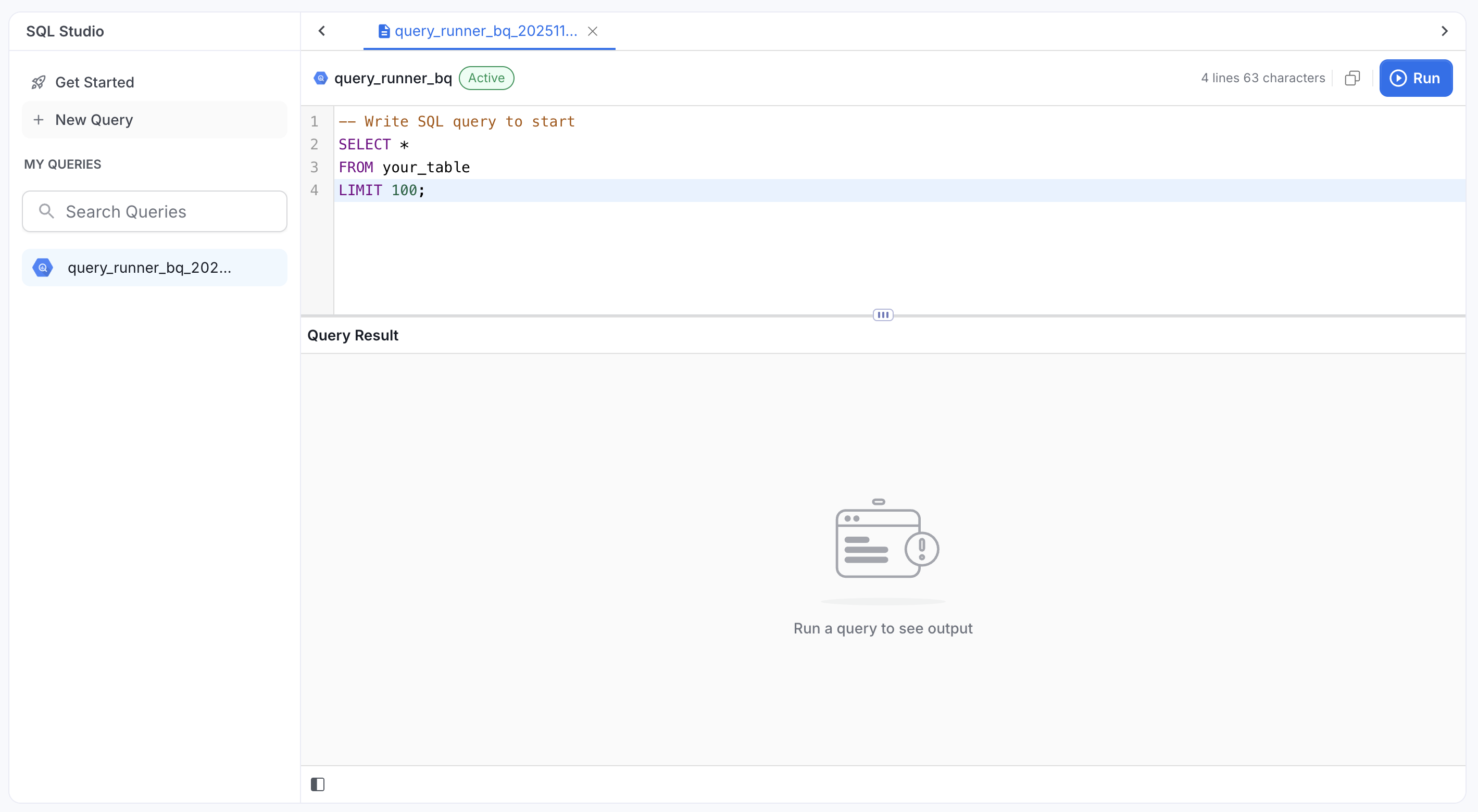Click the BigQuery icon on the saved query item

click(43, 267)
